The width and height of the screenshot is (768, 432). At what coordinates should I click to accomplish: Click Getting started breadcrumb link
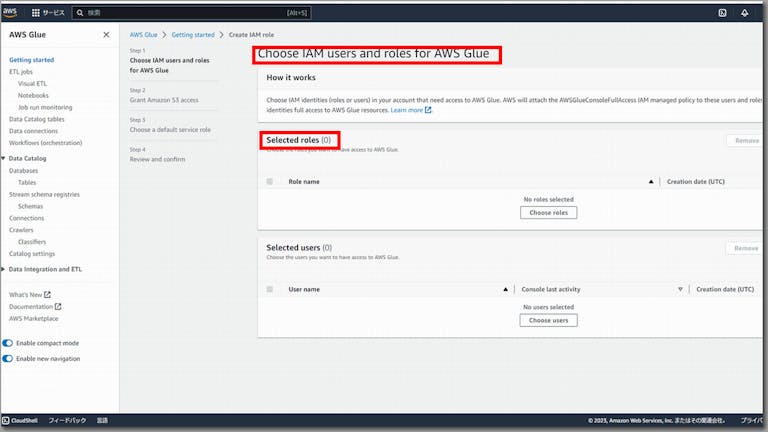[x=193, y=35]
